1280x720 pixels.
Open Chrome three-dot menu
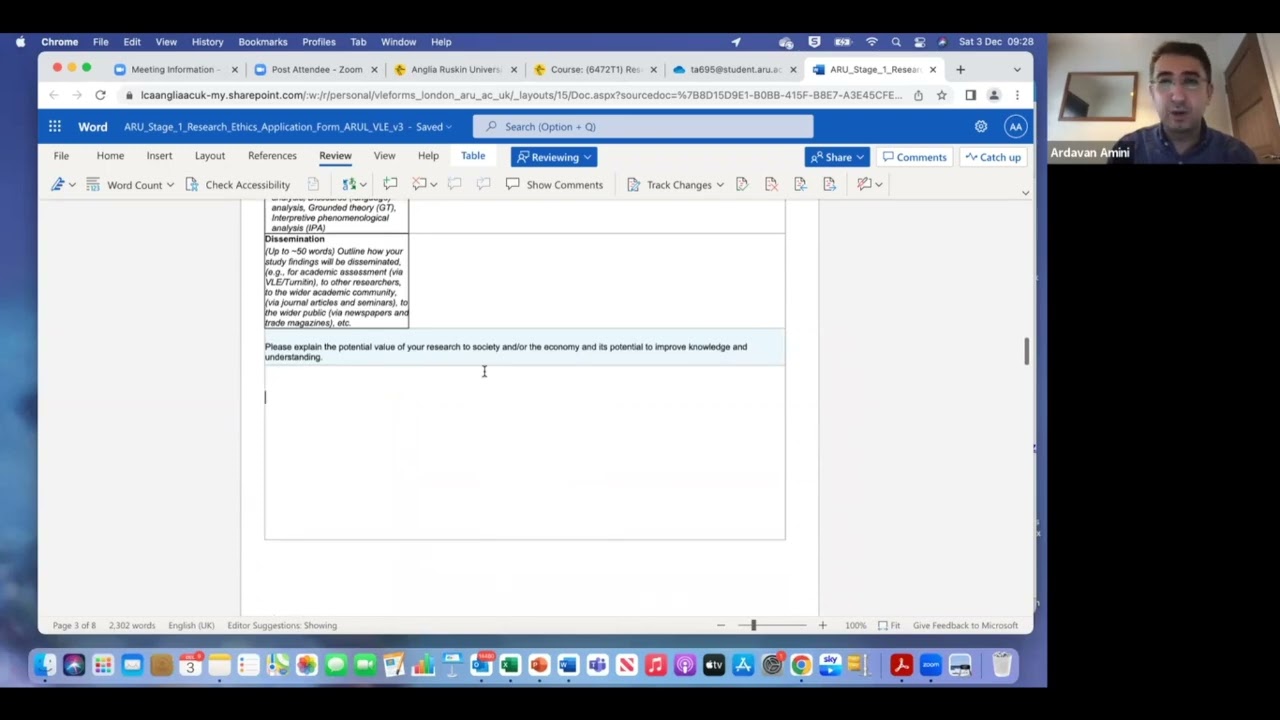(x=1017, y=95)
